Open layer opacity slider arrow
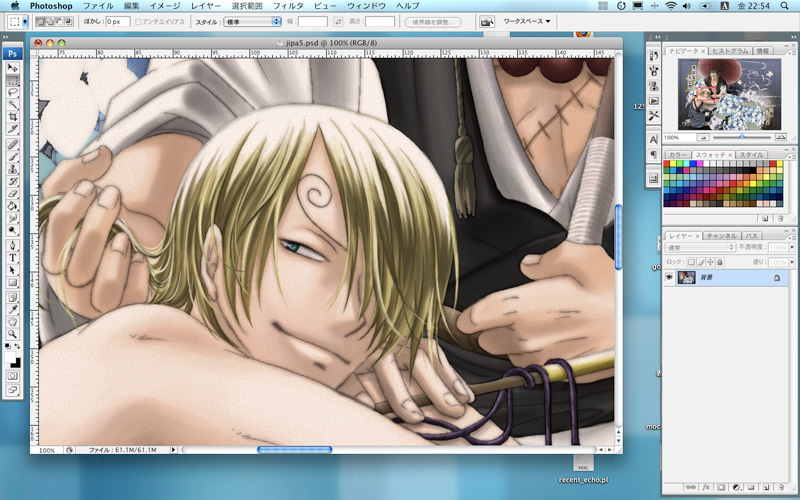Screen dimensions: 800x500 click(792, 247)
